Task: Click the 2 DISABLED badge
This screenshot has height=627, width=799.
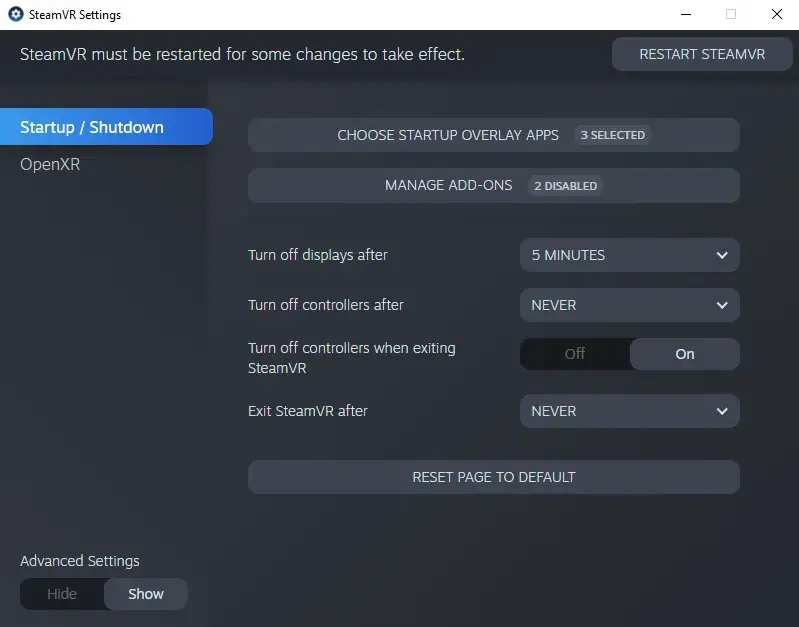Action: pos(566,186)
